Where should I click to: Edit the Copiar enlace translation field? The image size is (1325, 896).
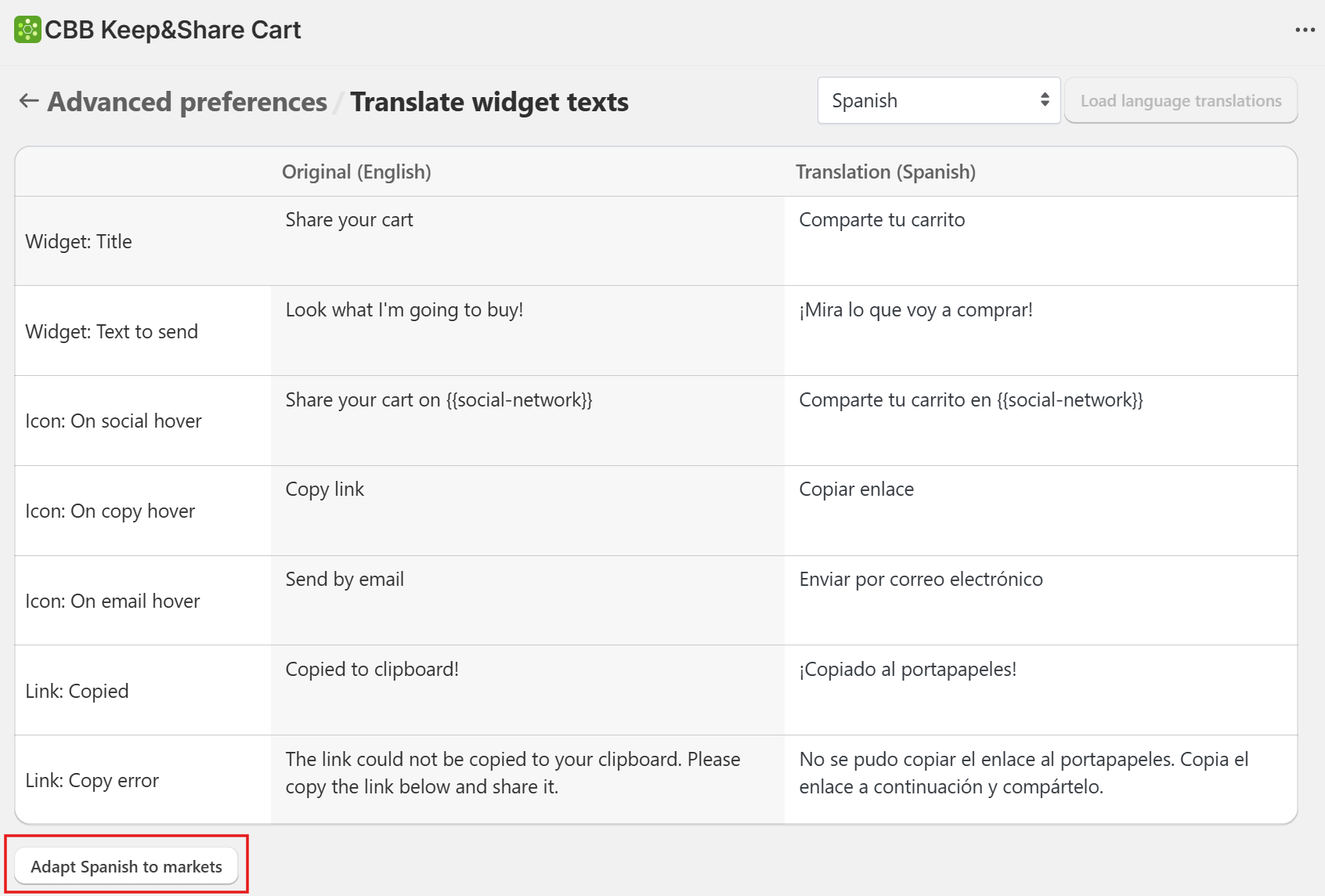point(1041,511)
